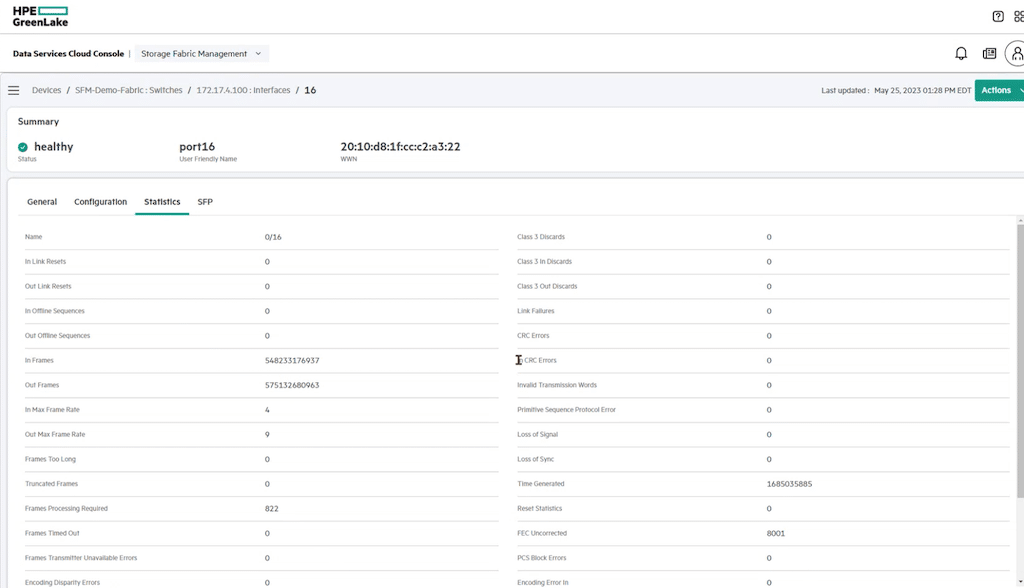Expand the Actions button menu
1024x588 pixels.
1000,90
